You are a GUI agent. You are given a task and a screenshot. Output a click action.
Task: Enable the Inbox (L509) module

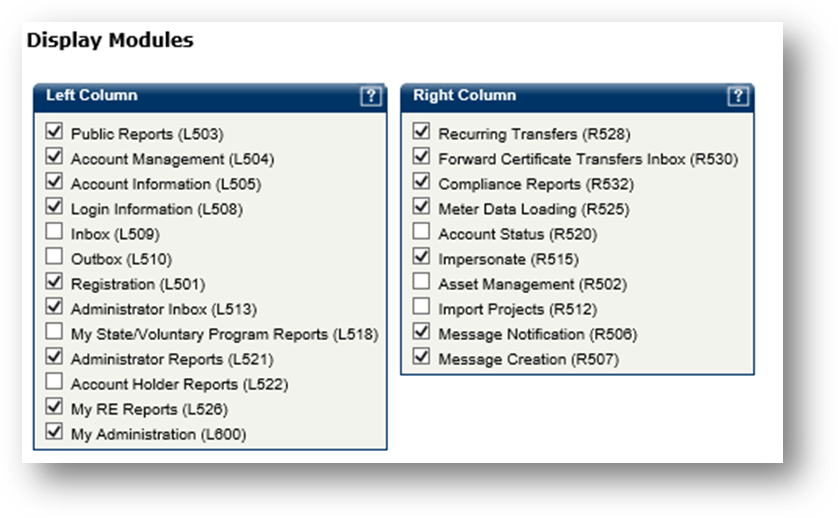pos(54,233)
